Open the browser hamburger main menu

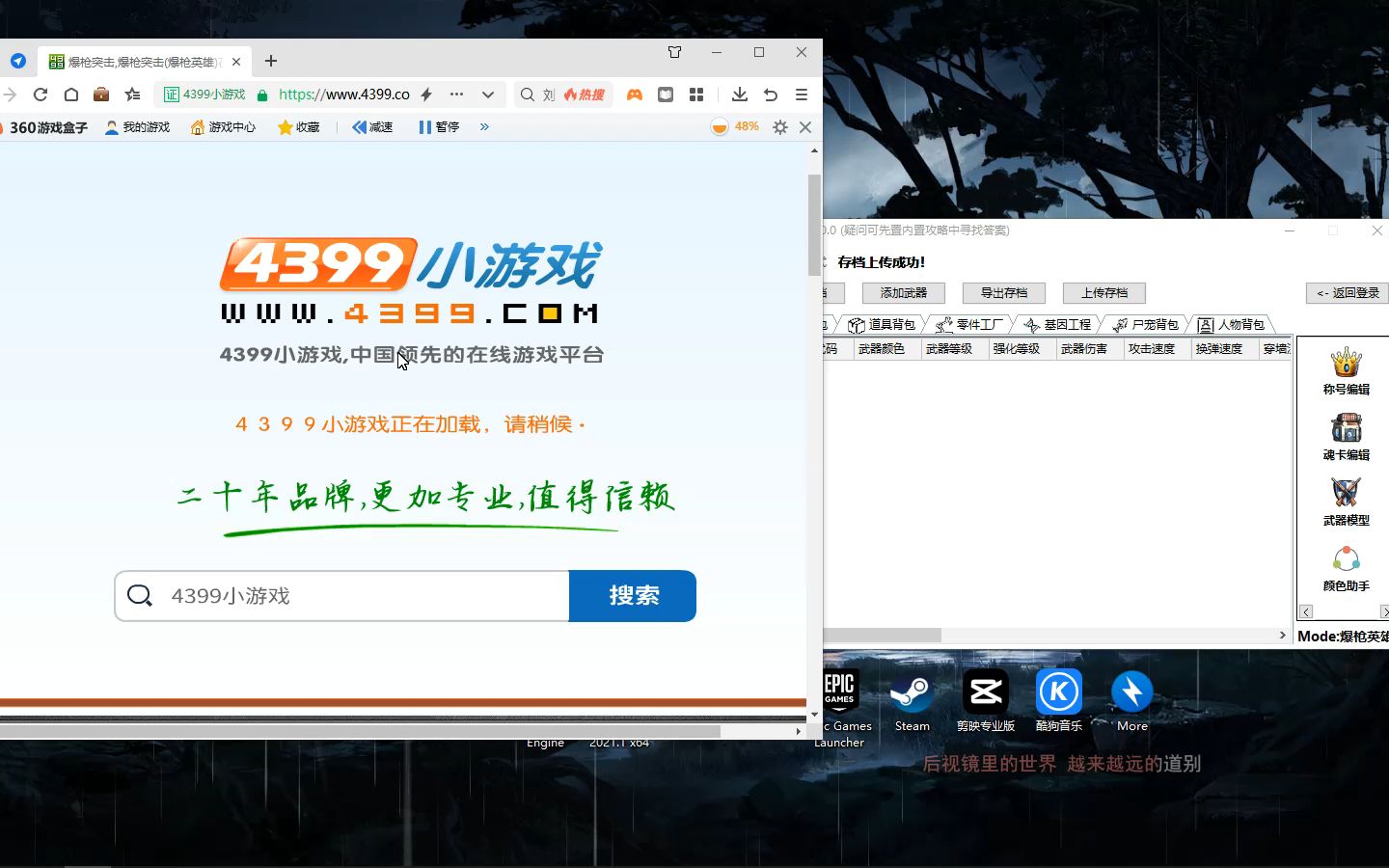tap(802, 95)
